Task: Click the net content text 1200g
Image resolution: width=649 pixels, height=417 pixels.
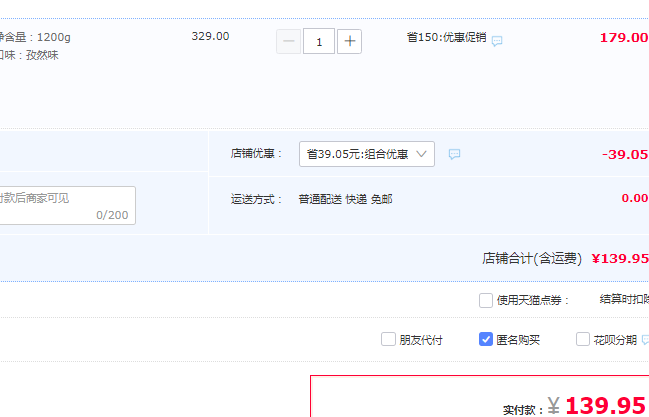Action: (x=54, y=37)
